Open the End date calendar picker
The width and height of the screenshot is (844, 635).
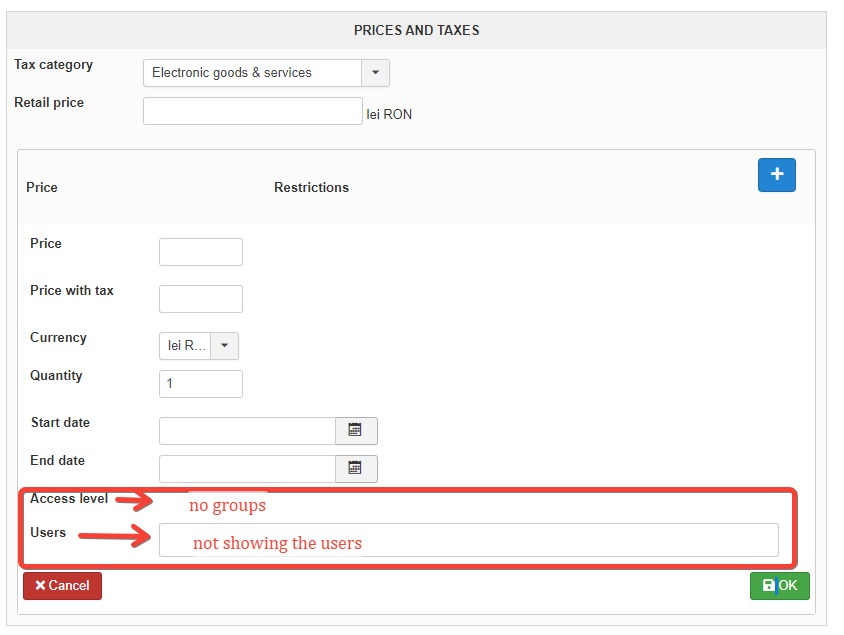click(x=355, y=468)
